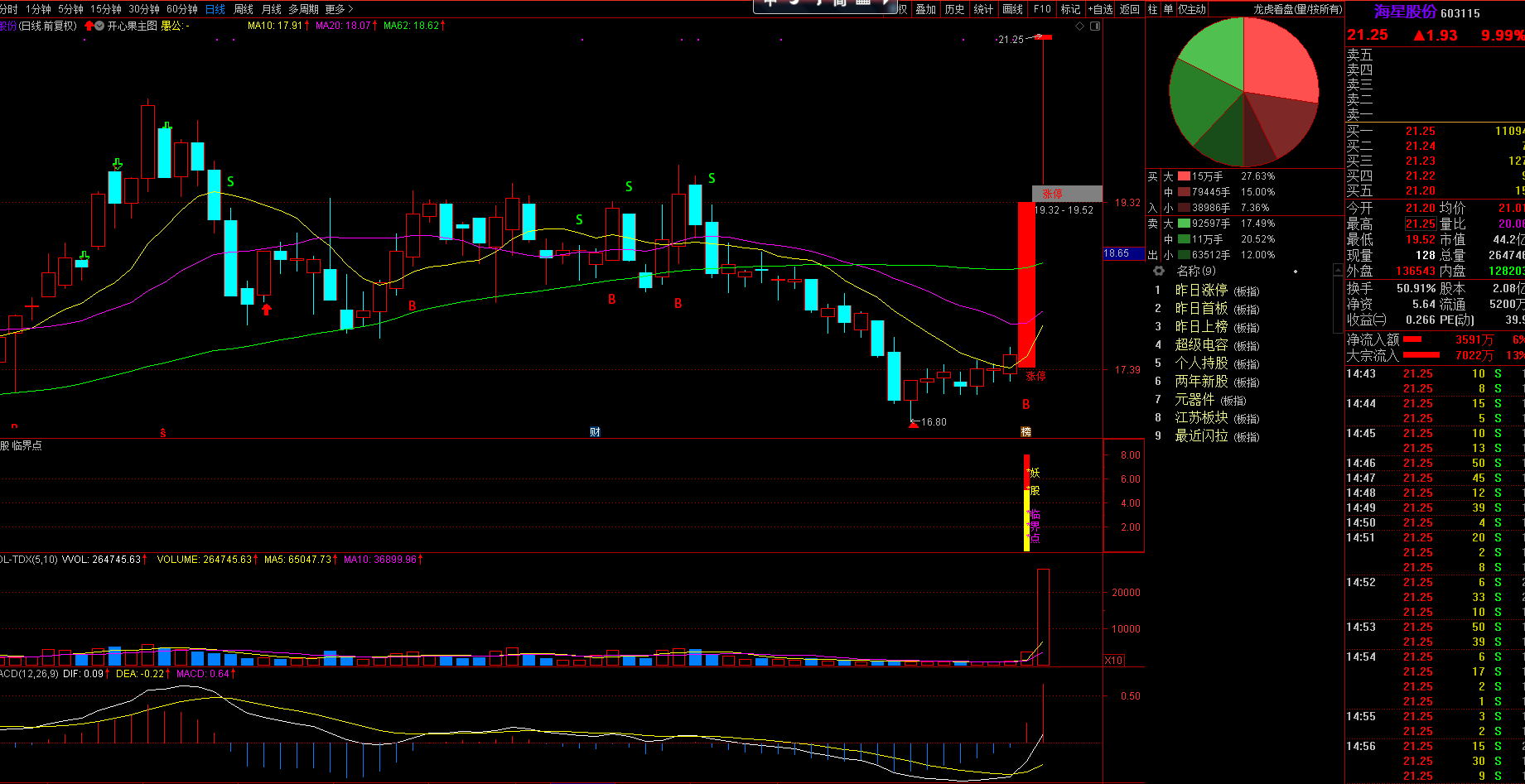Viewport: 1525px width, 784px height.
Task: Click the sector list scrollbar up arrow
Action: (x=1337, y=271)
